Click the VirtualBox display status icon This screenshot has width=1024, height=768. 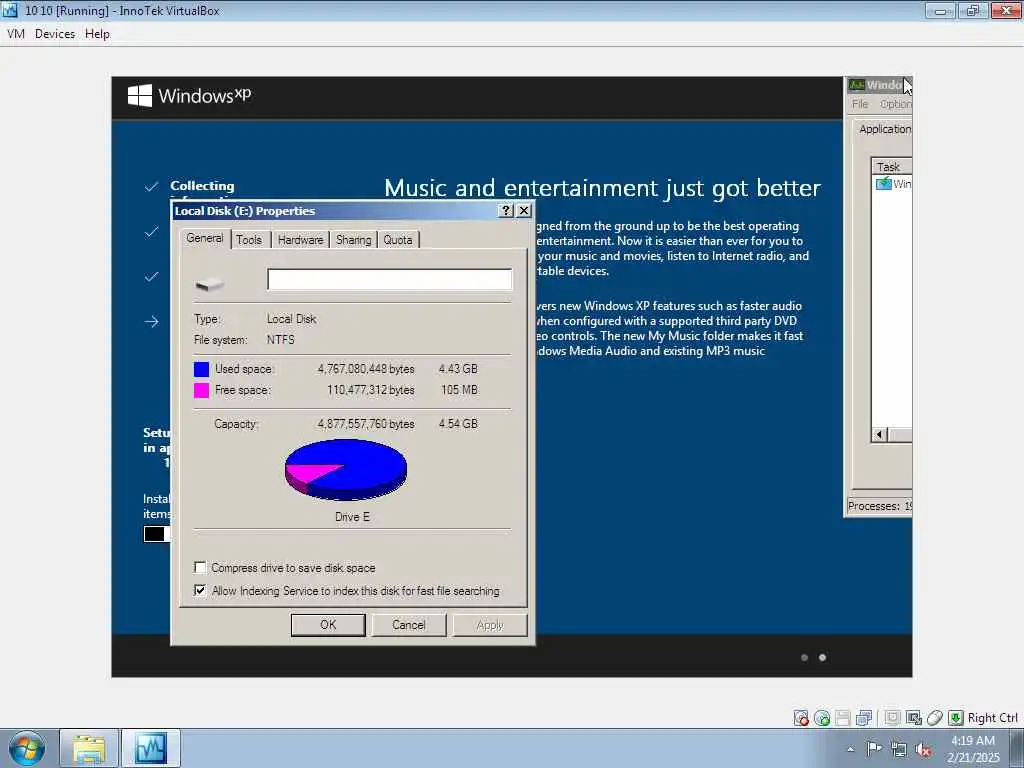coord(892,718)
